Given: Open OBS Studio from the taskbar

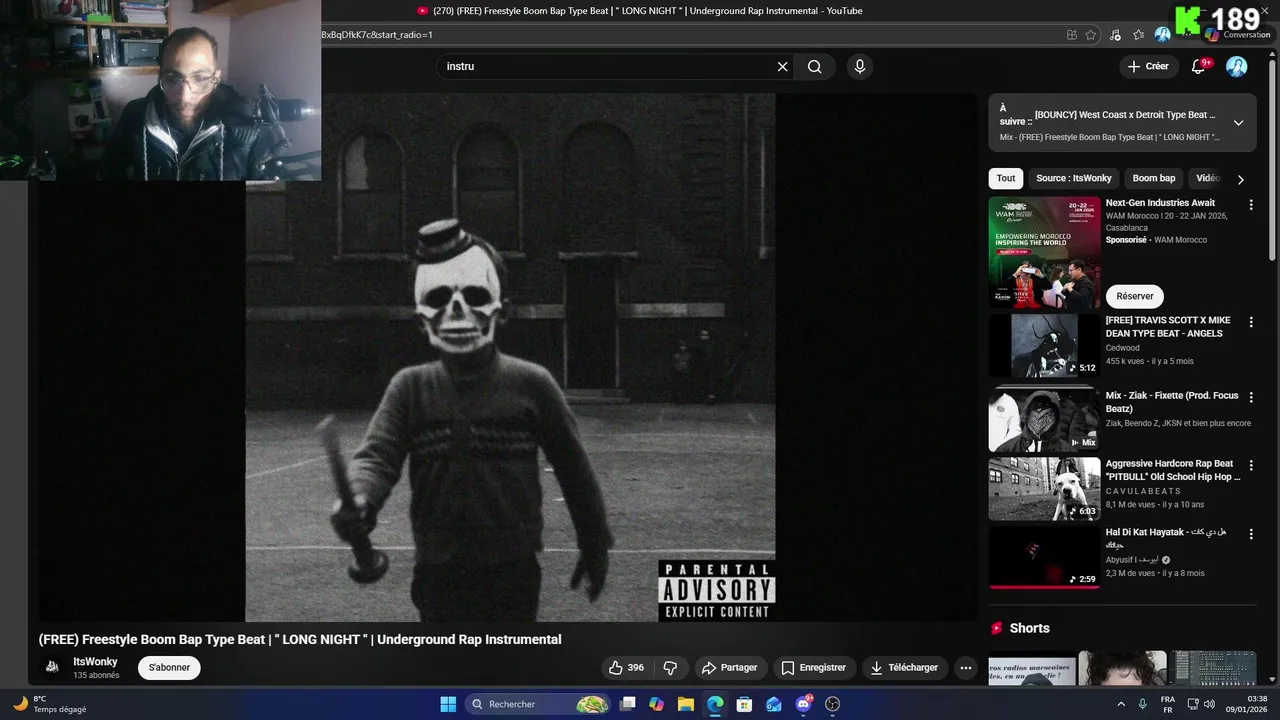Looking at the screenshot, I should coord(832,704).
